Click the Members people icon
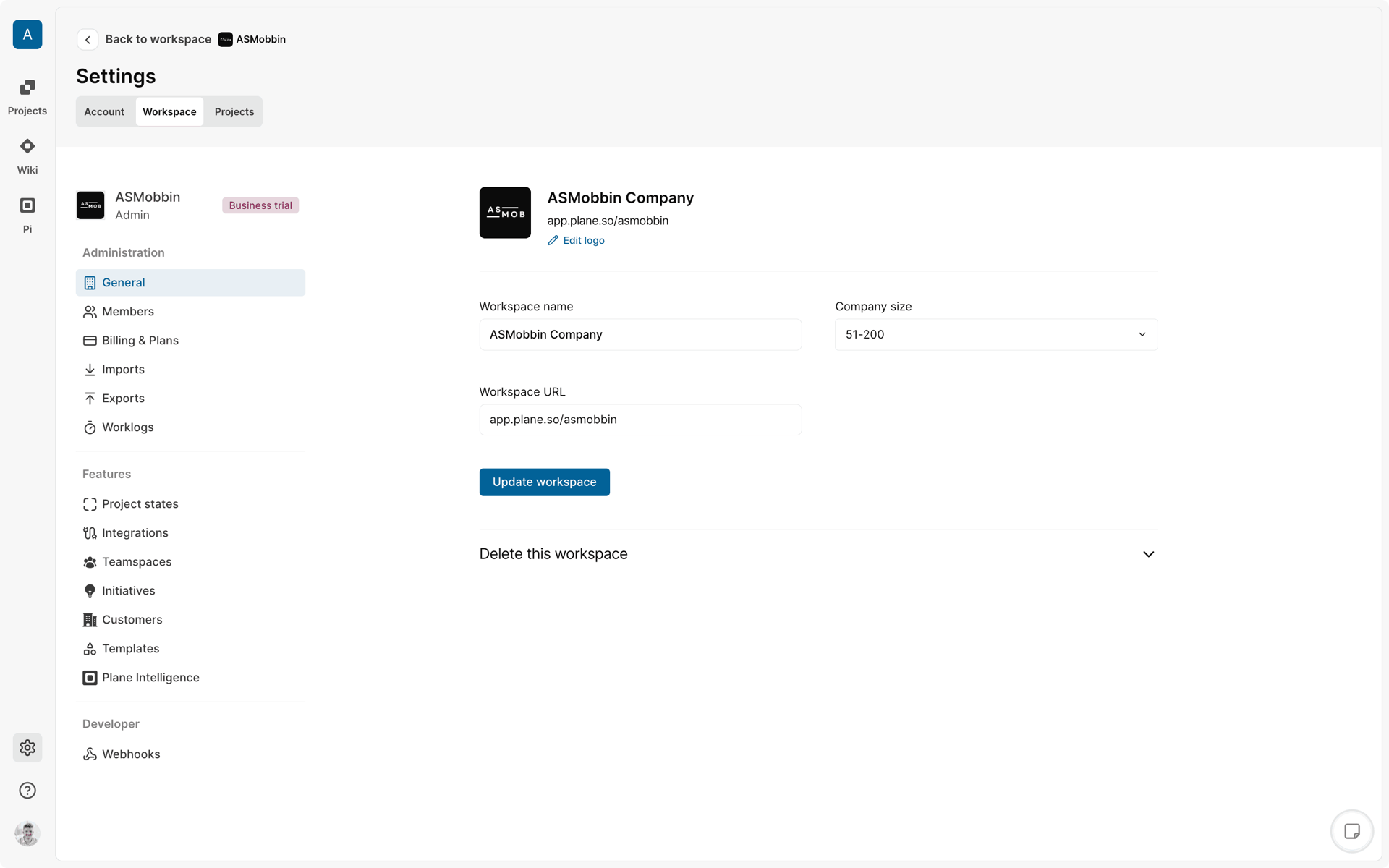The image size is (1389, 868). coord(90,312)
